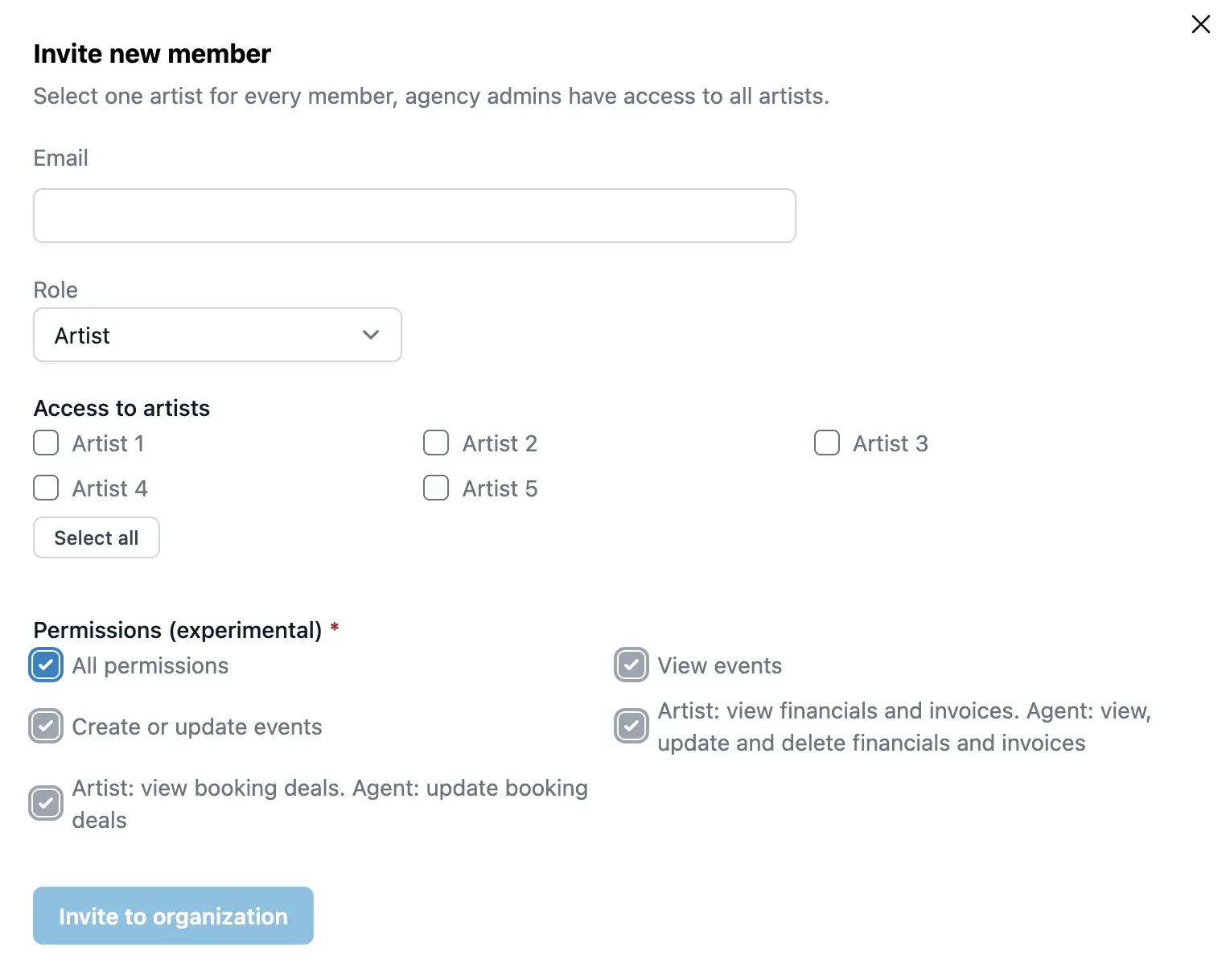Close the Invite new member dialog
Viewport: 1226px width, 980px height.
1200,24
